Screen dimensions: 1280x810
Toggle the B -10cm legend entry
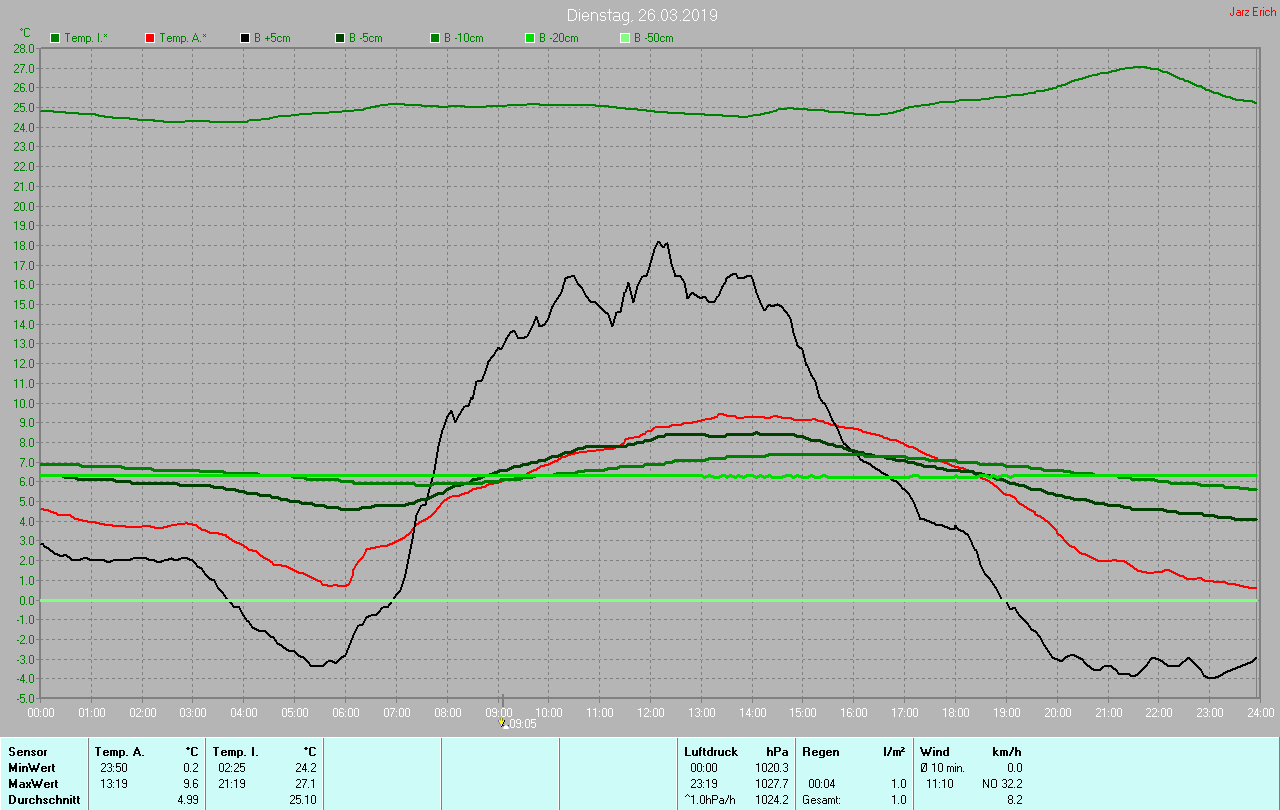(435, 38)
